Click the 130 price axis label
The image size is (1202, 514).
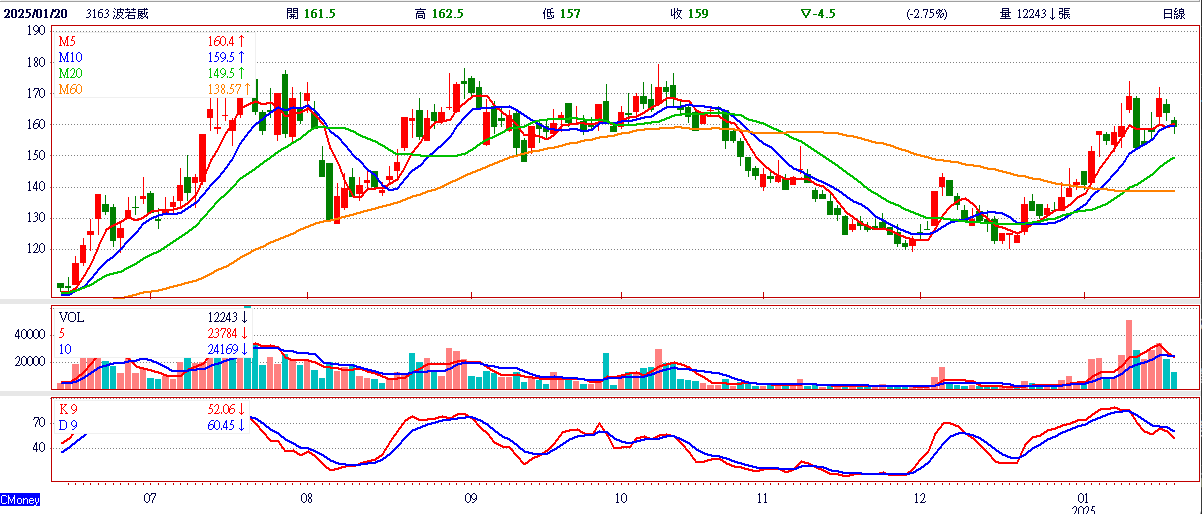[36, 217]
